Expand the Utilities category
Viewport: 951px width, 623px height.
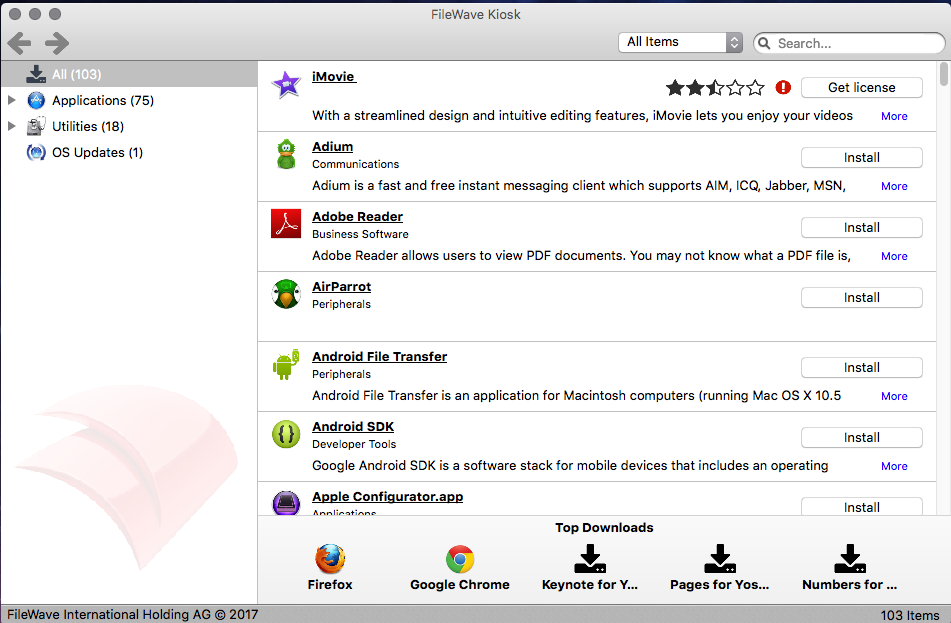12,126
